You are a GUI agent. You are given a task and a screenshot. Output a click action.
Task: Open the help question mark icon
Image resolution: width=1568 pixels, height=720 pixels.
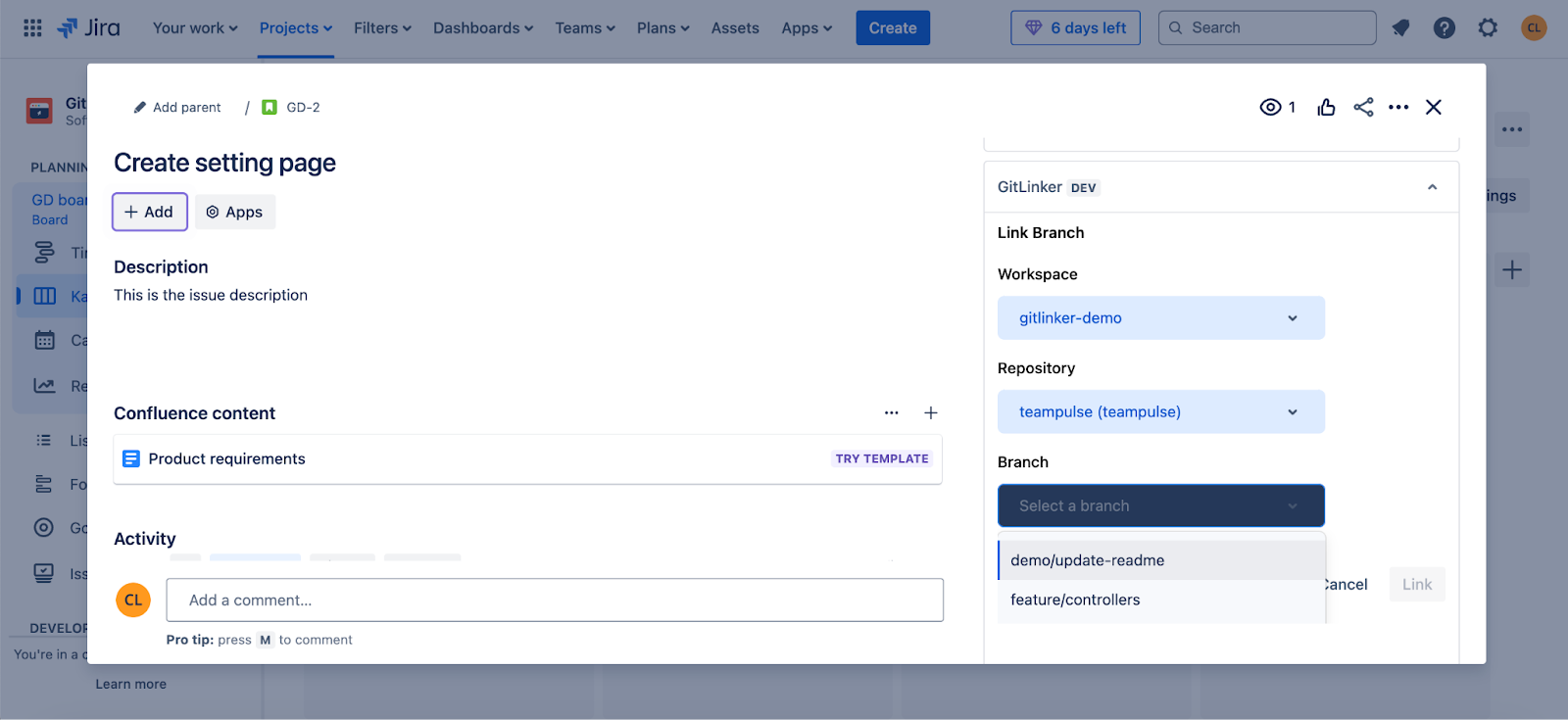coord(1444,28)
